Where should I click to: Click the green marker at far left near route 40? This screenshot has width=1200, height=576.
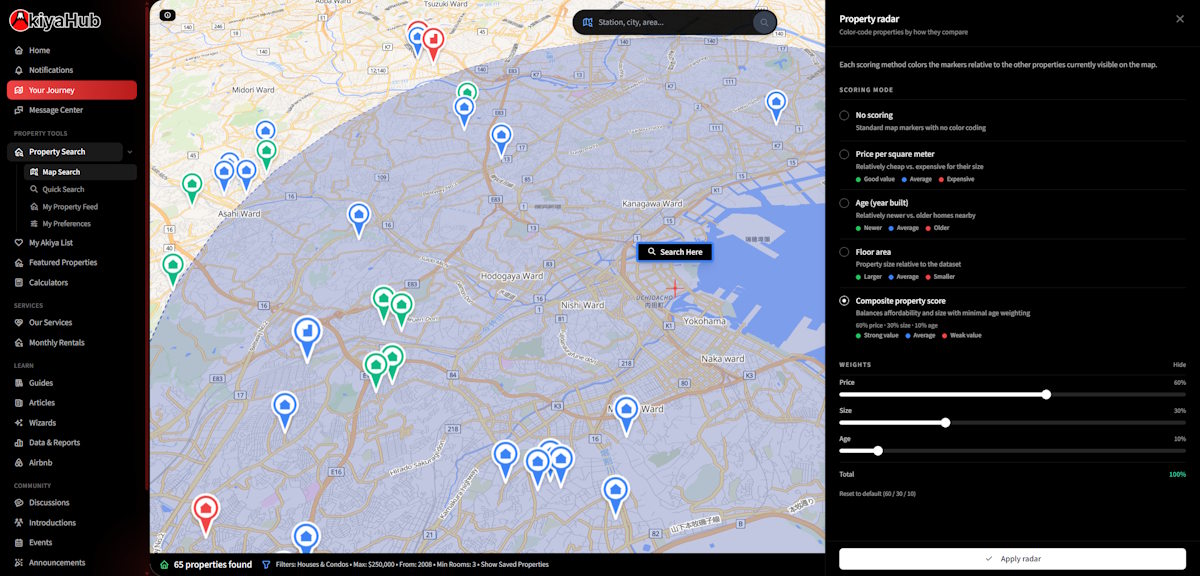(x=173, y=268)
